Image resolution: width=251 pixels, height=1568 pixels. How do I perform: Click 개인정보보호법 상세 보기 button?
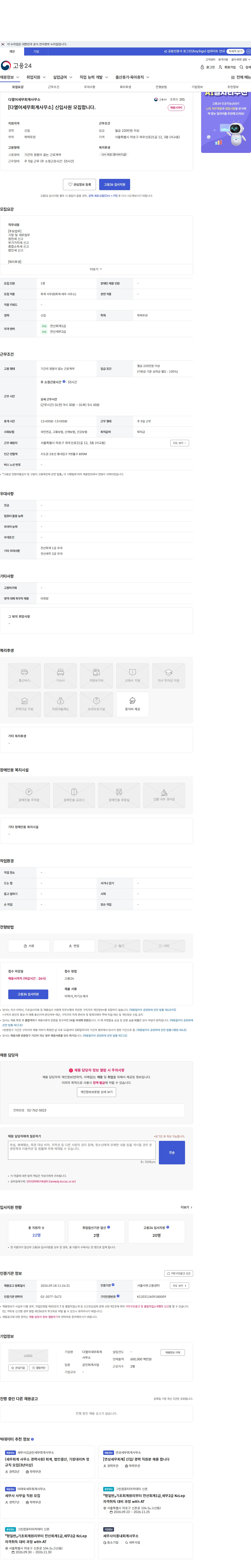(x=97, y=1092)
